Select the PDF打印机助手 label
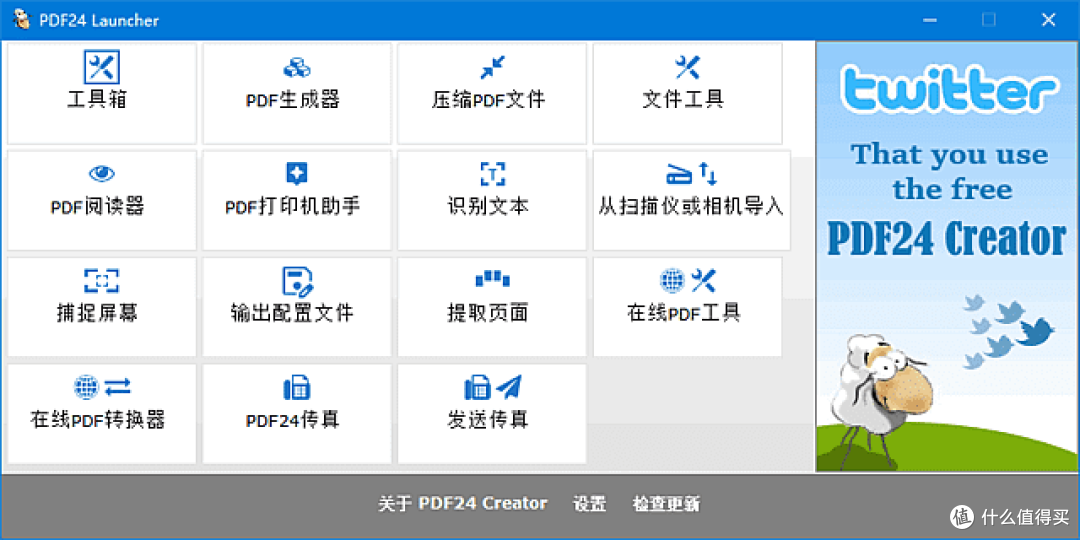1080x540 pixels. point(293,207)
